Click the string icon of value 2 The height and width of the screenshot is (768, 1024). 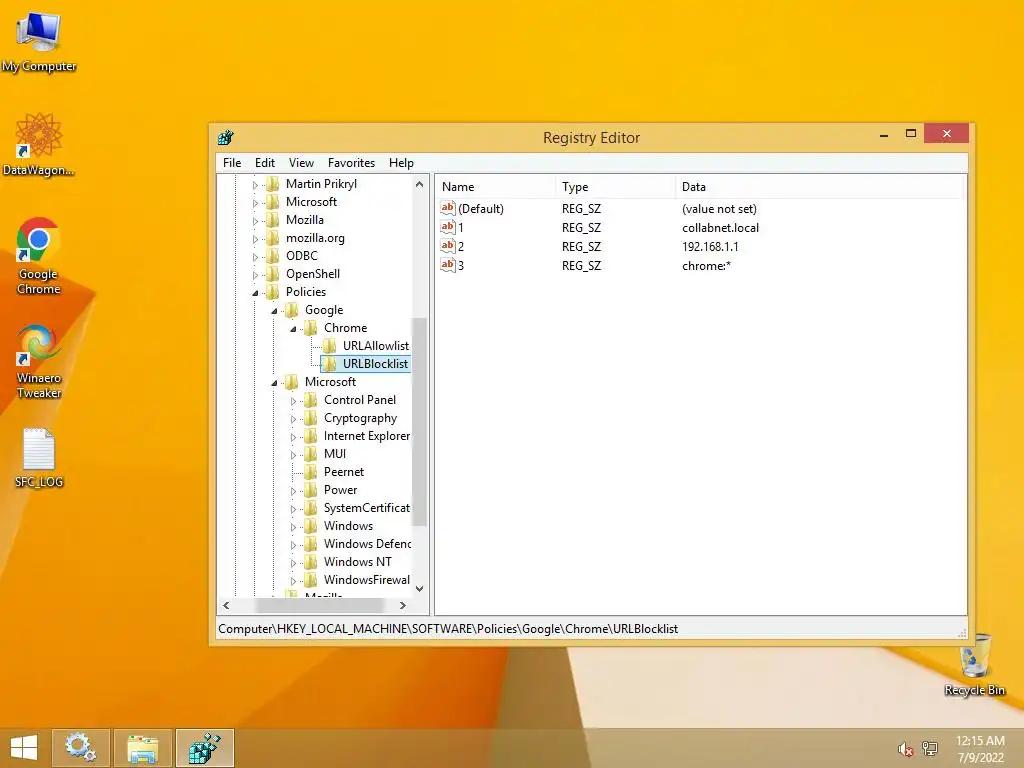coord(447,246)
